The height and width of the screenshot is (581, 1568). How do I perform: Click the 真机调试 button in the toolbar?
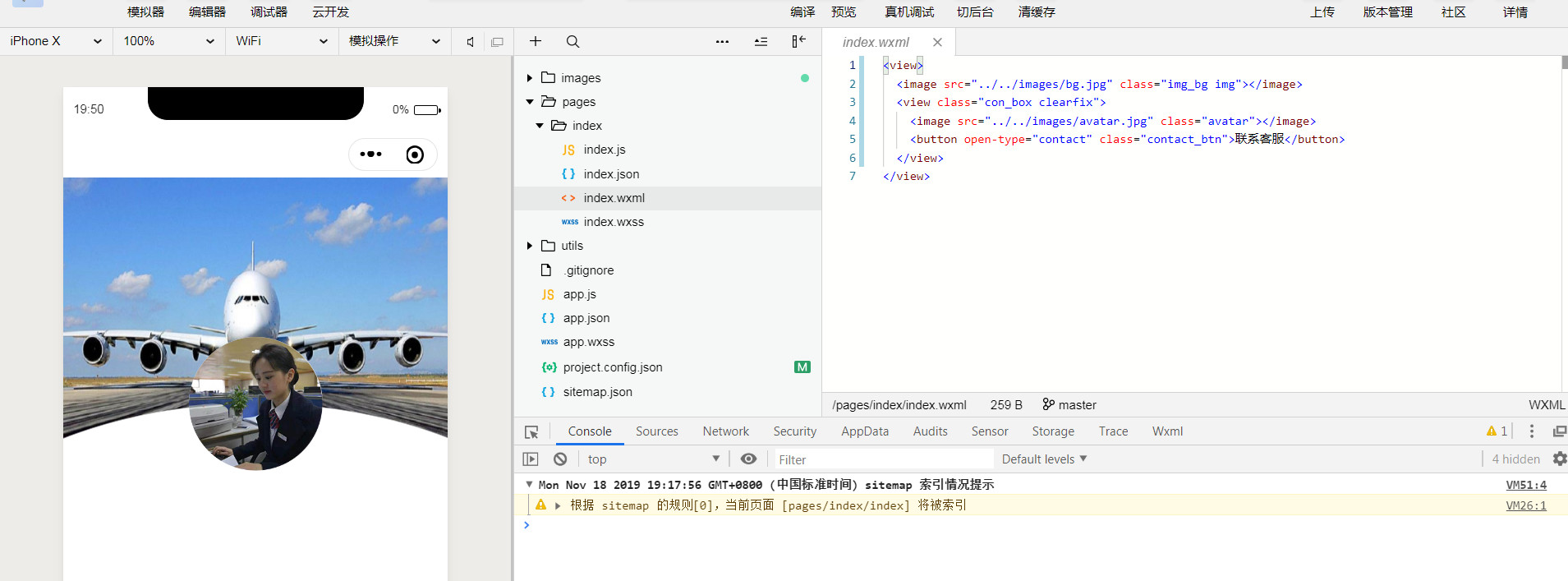(x=908, y=12)
